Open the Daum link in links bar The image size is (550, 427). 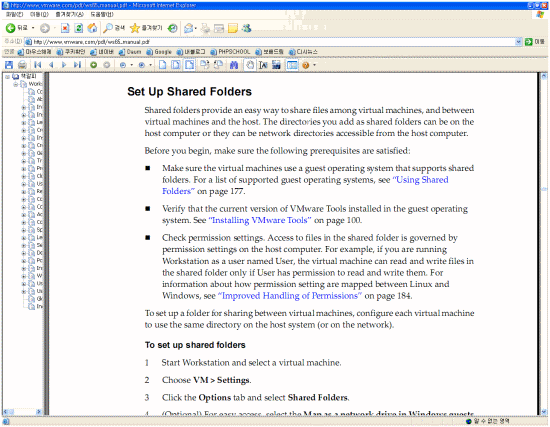tap(130, 52)
